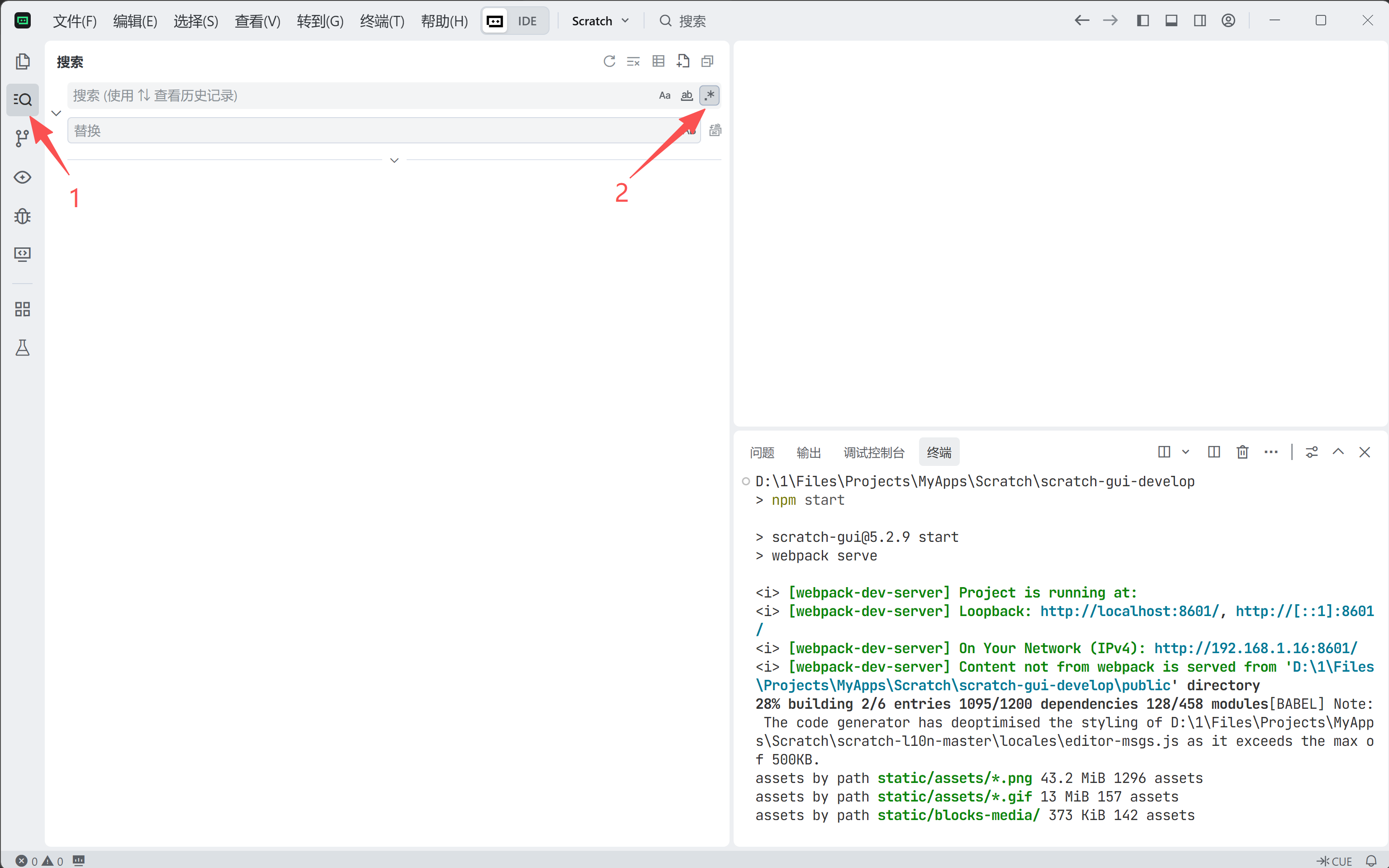Clear search results in search panel header
The width and height of the screenshot is (1389, 868).
coord(633,62)
